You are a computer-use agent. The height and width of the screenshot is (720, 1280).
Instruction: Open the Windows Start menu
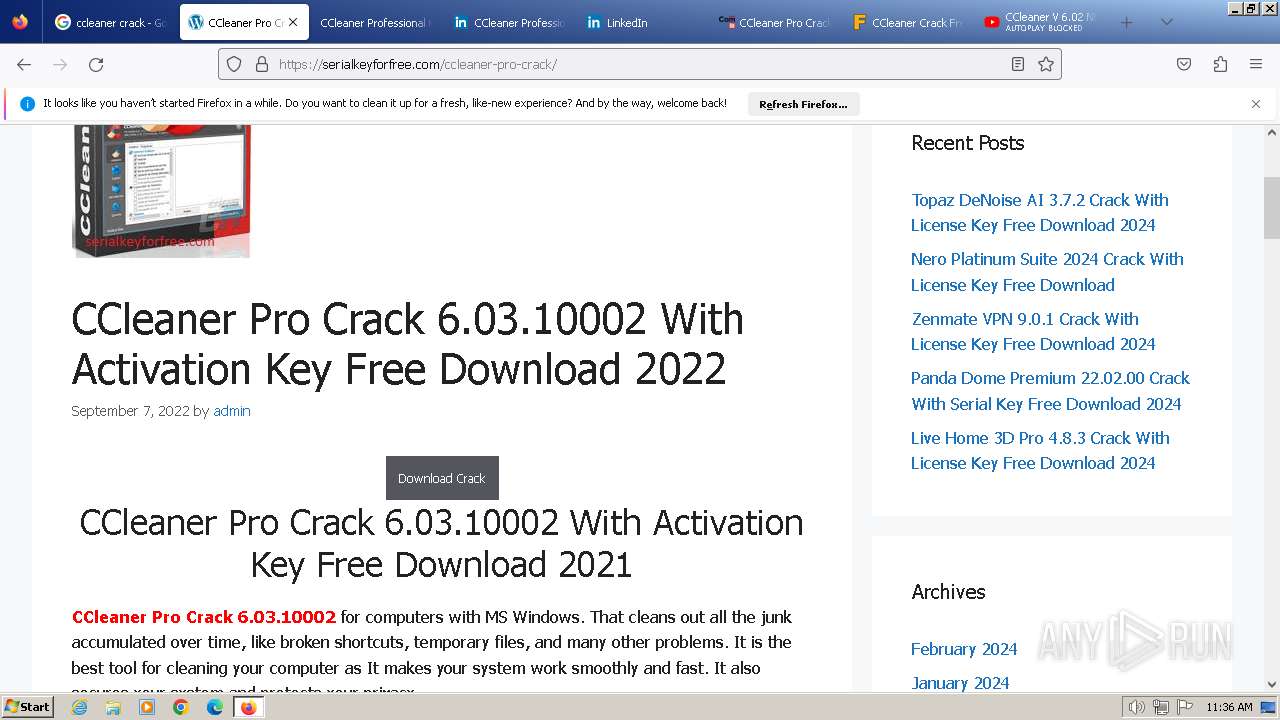point(27,706)
